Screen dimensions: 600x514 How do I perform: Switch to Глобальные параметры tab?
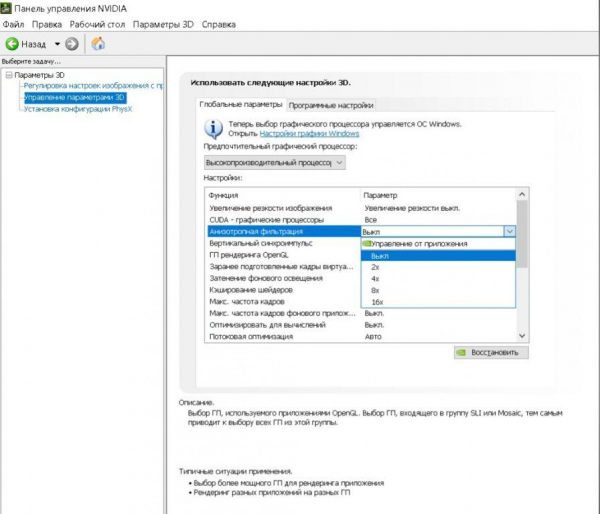pyautogui.click(x=241, y=104)
